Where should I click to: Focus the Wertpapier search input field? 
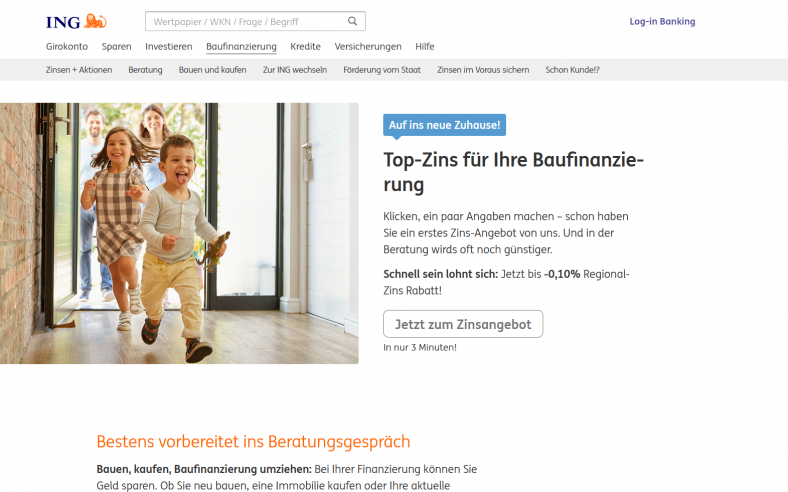pos(244,21)
